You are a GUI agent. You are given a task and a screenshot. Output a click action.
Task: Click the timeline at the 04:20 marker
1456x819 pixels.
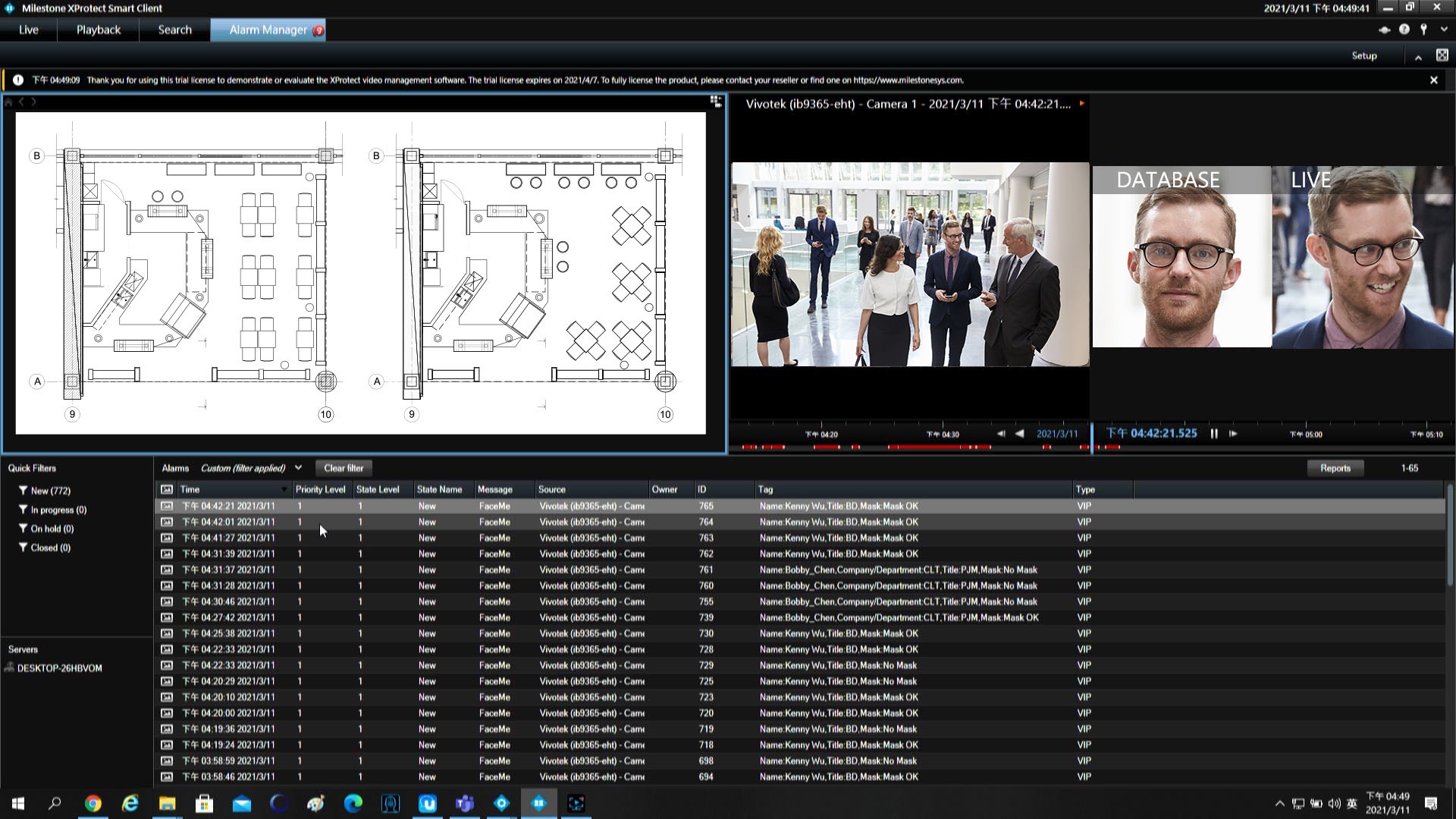(x=821, y=435)
